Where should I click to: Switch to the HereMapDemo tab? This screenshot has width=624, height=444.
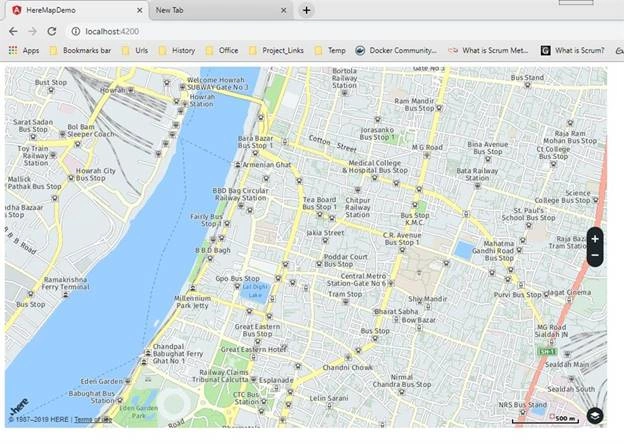[x=76, y=10]
